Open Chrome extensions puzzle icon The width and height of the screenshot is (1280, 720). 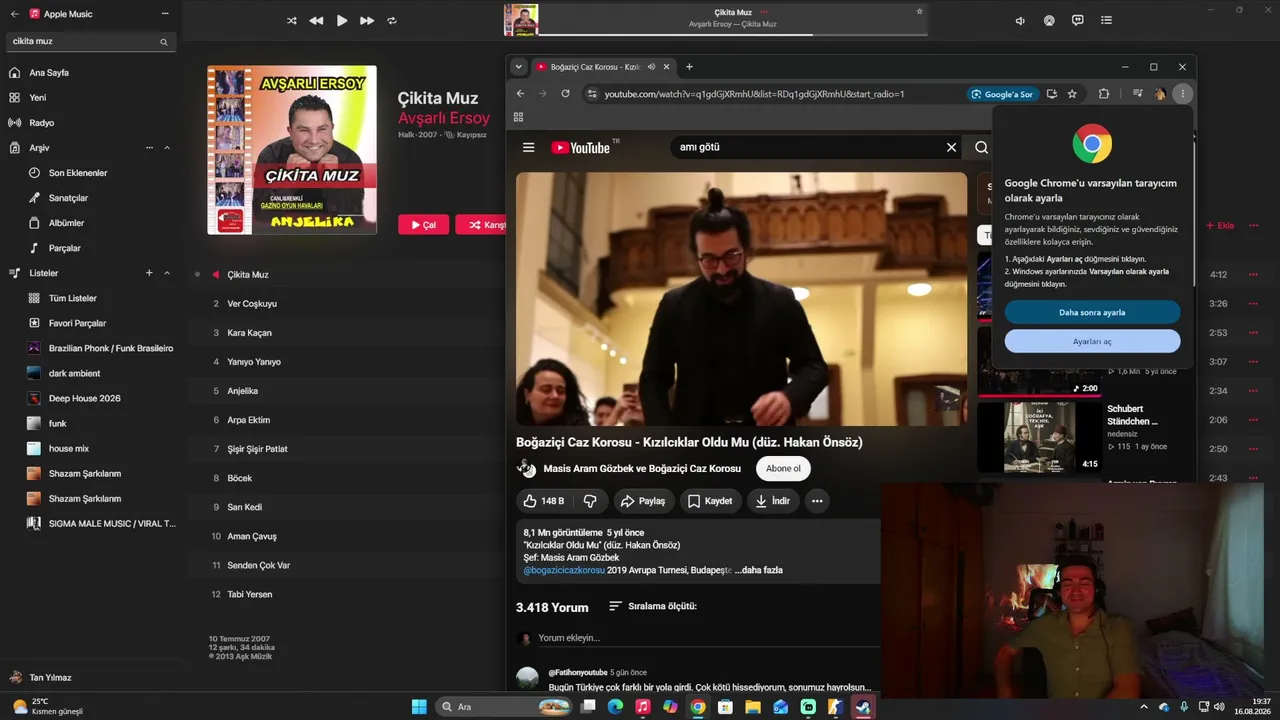coord(1104,94)
